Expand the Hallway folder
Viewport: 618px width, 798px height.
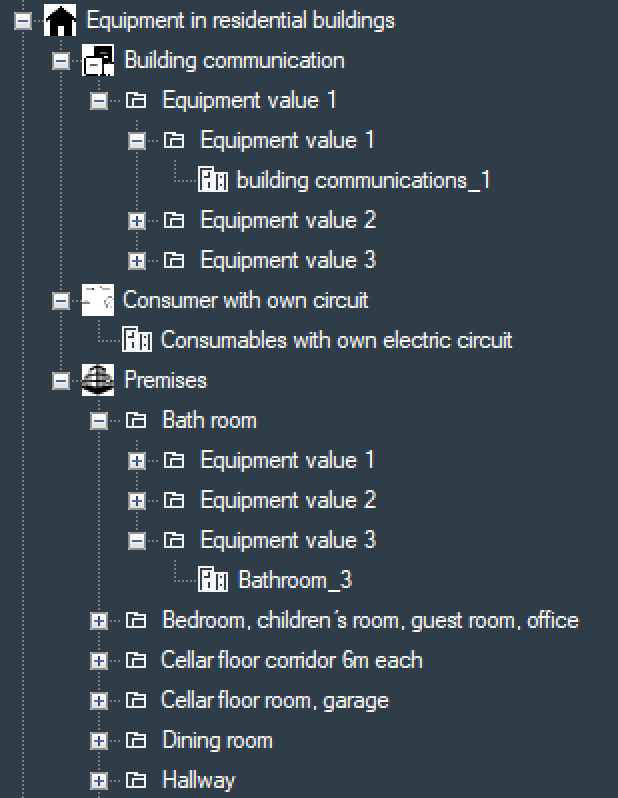coord(99,781)
